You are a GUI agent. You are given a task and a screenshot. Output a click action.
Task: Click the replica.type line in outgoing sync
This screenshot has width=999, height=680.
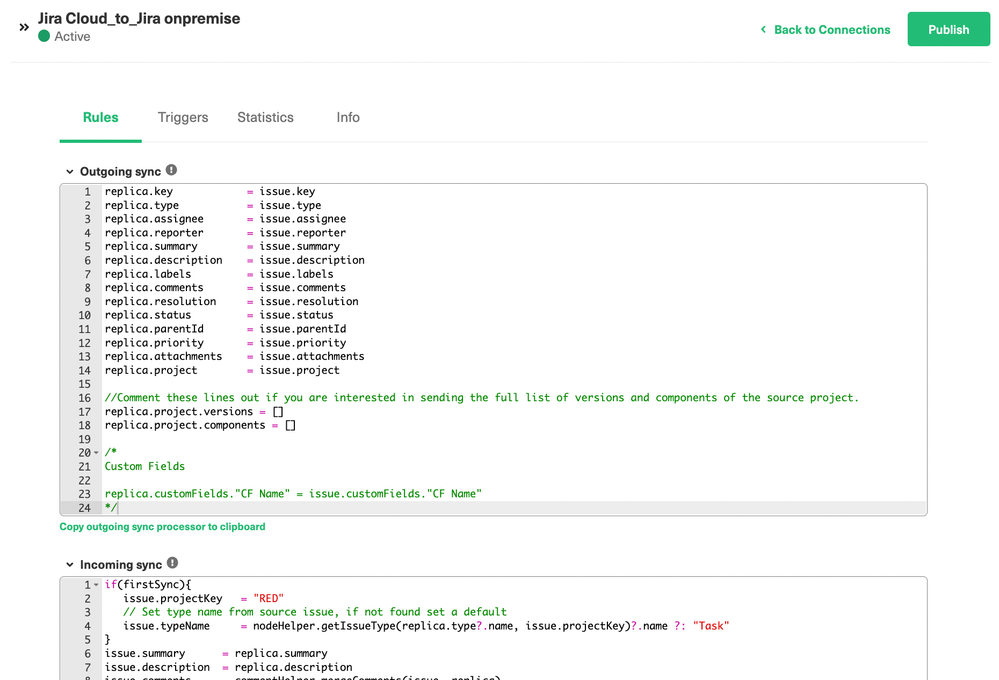[213, 205]
